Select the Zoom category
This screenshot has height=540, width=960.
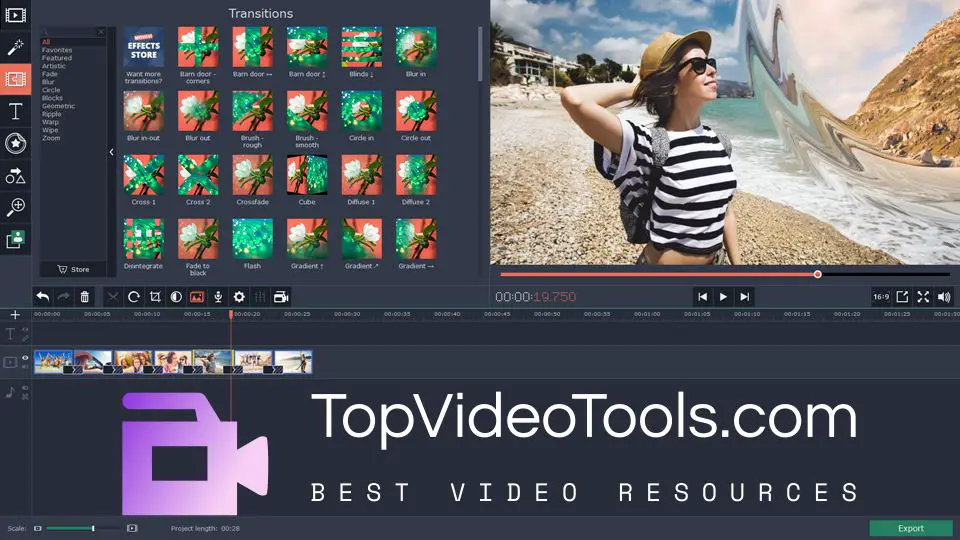point(51,138)
